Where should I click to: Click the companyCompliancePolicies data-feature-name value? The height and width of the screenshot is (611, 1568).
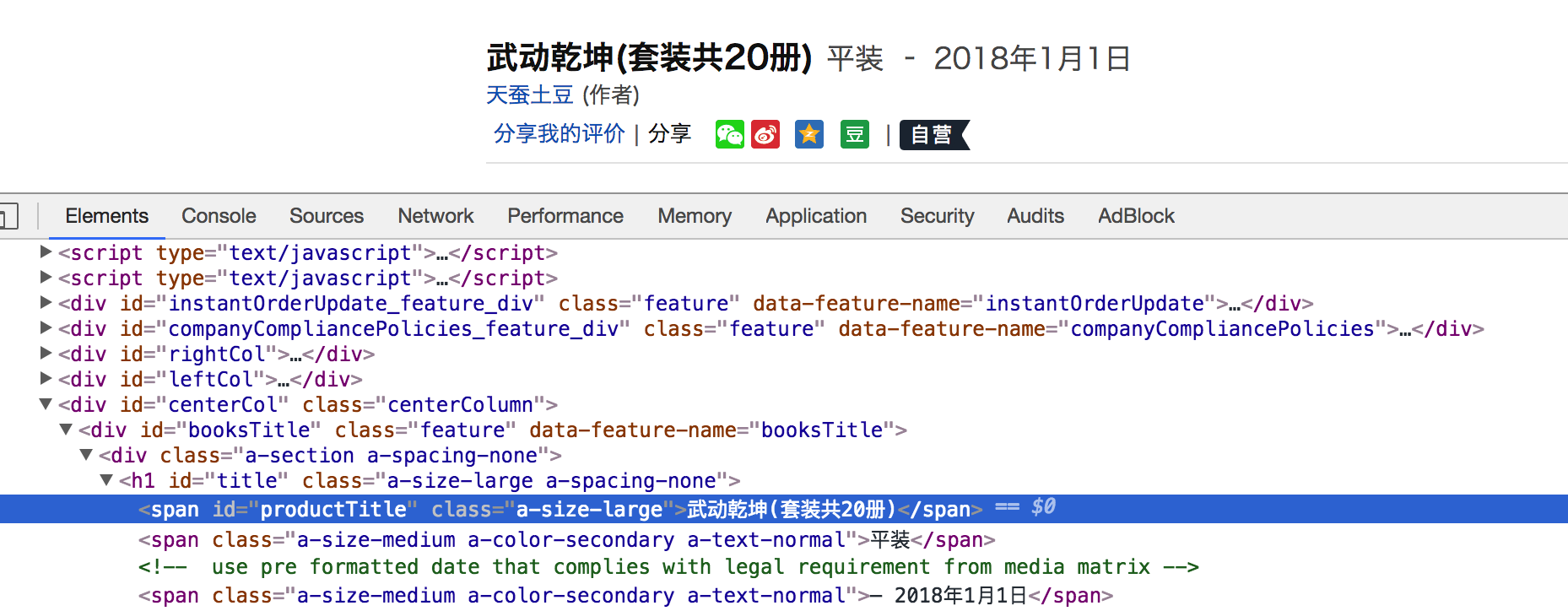click(x=1223, y=328)
